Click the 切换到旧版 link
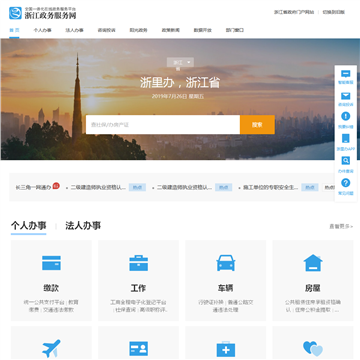 coord(334,12)
